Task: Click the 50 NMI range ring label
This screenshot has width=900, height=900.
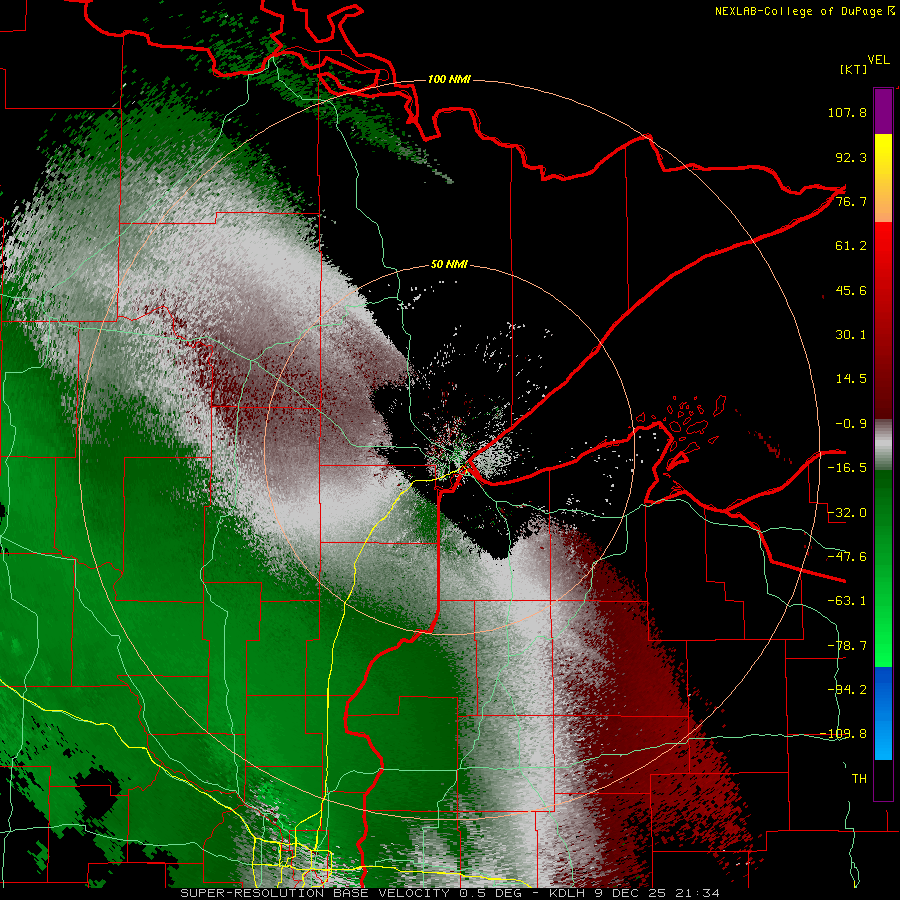Action: click(449, 265)
